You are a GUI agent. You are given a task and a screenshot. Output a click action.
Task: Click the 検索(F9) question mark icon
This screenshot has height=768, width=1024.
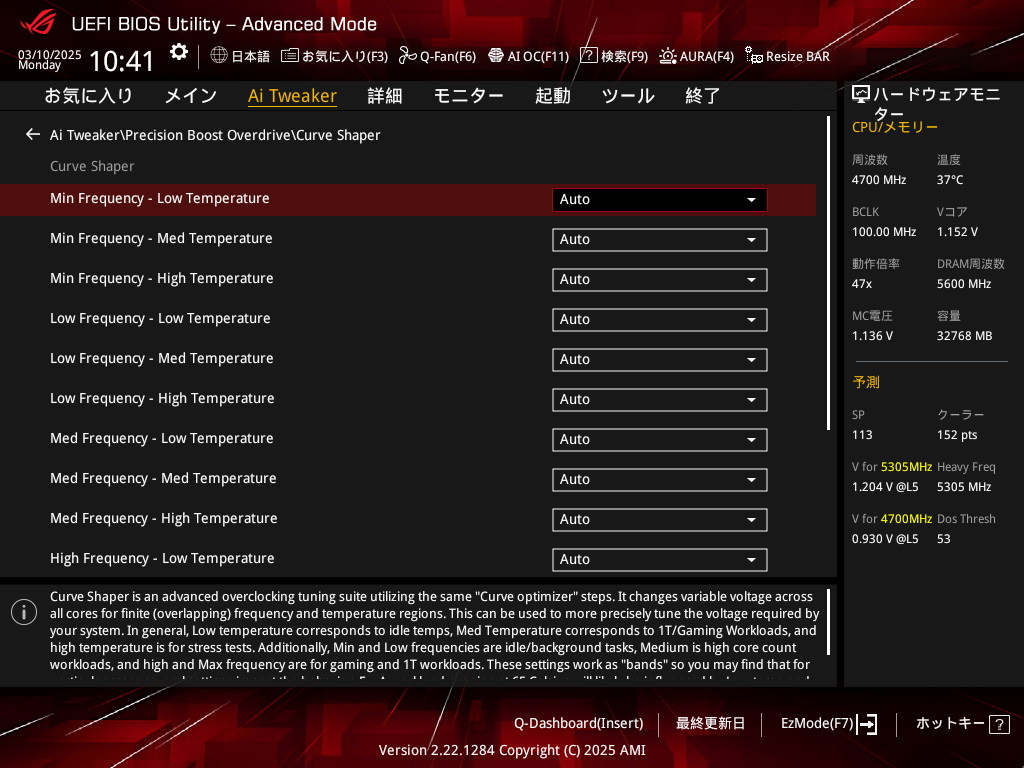pos(588,56)
